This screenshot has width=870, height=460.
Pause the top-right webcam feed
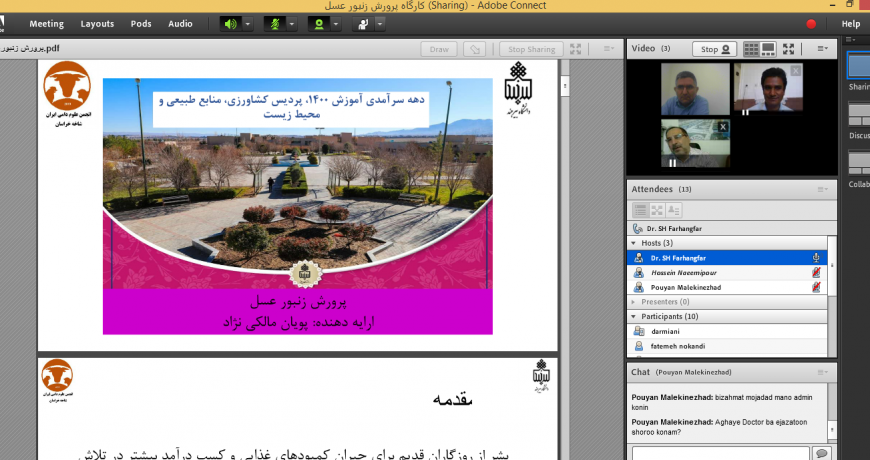(745, 113)
